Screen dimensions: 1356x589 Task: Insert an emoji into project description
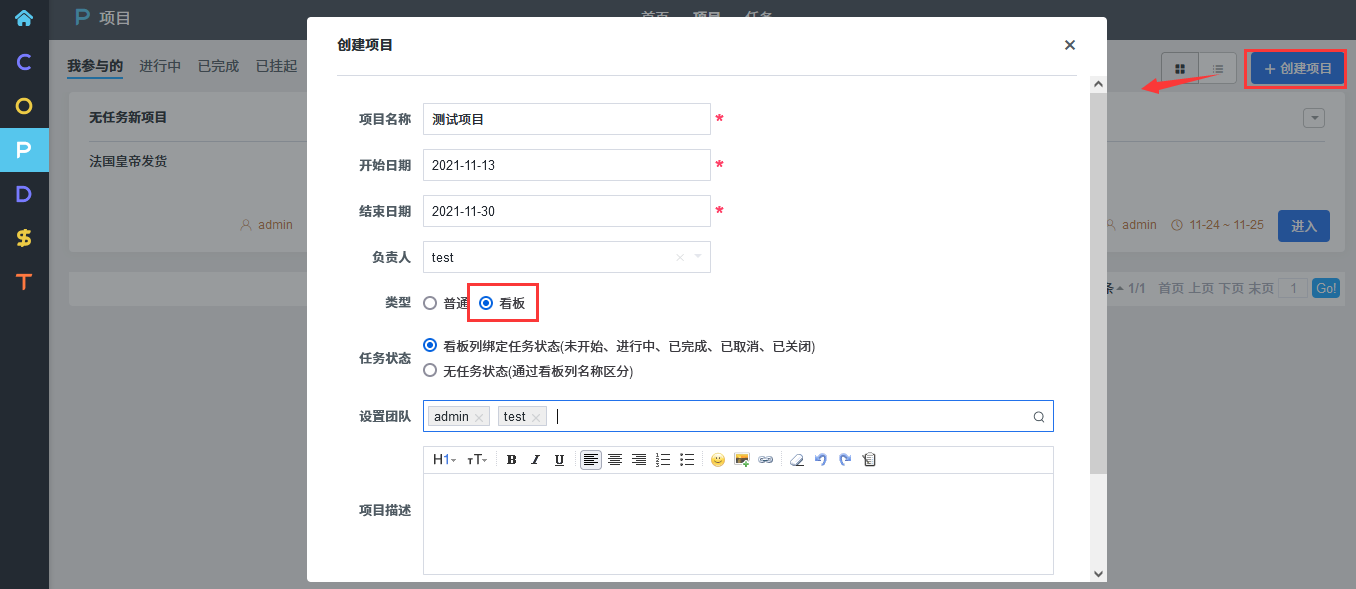click(717, 460)
